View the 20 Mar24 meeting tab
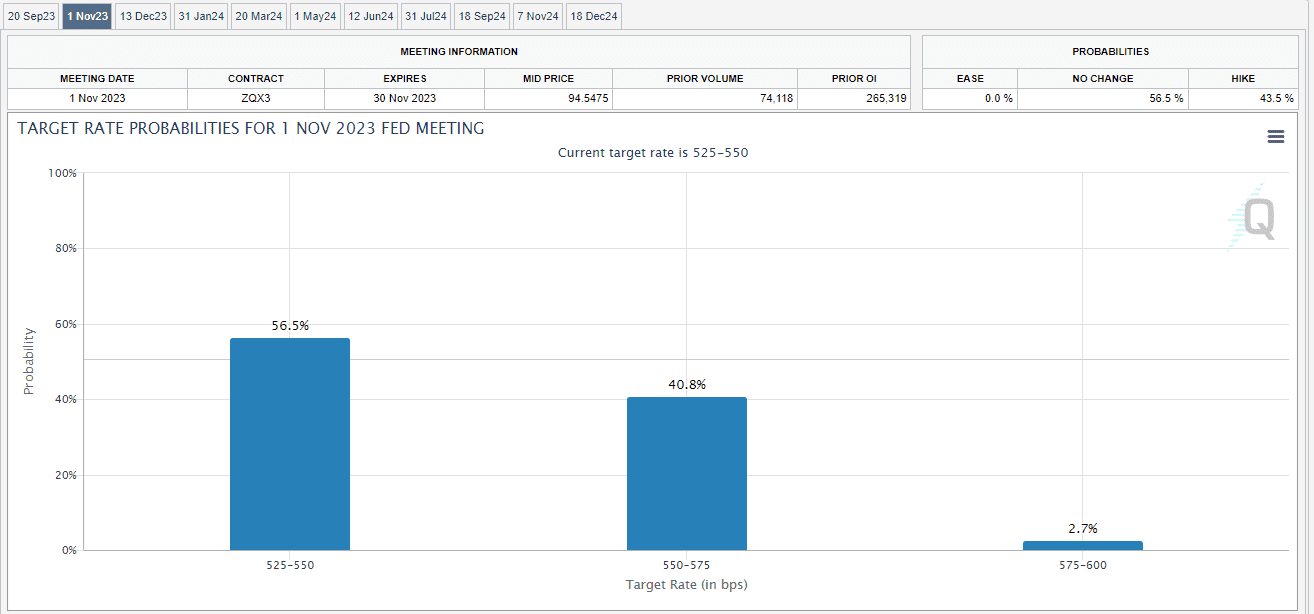Image resolution: width=1314 pixels, height=614 pixels. [x=259, y=16]
